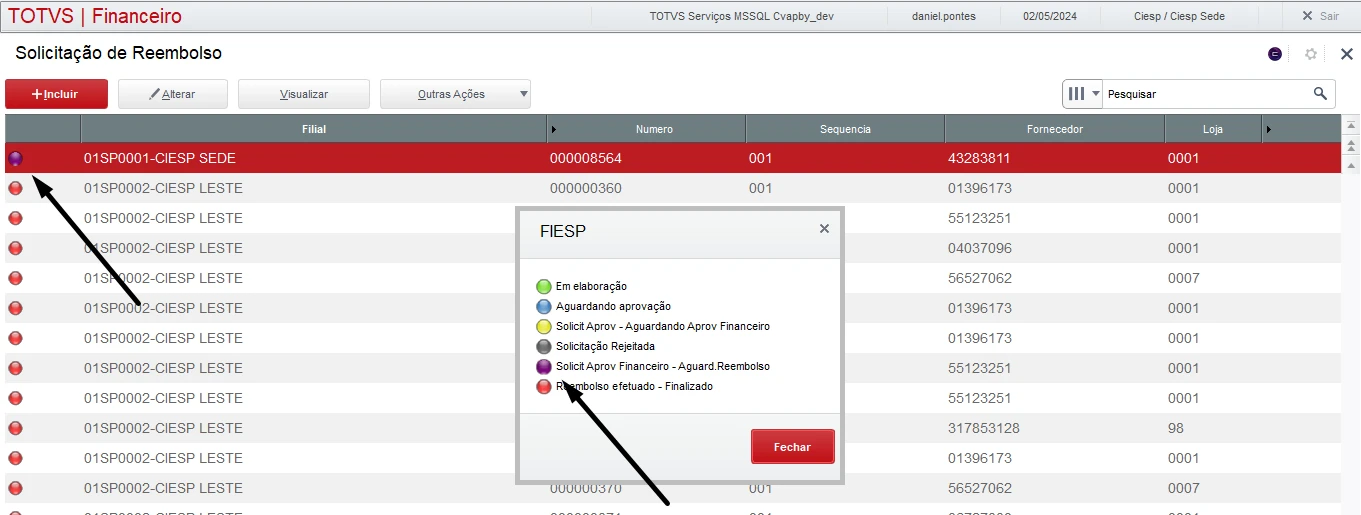Open the gear settings icon
Viewport: 1361px width, 515px height.
[1311, 54]
